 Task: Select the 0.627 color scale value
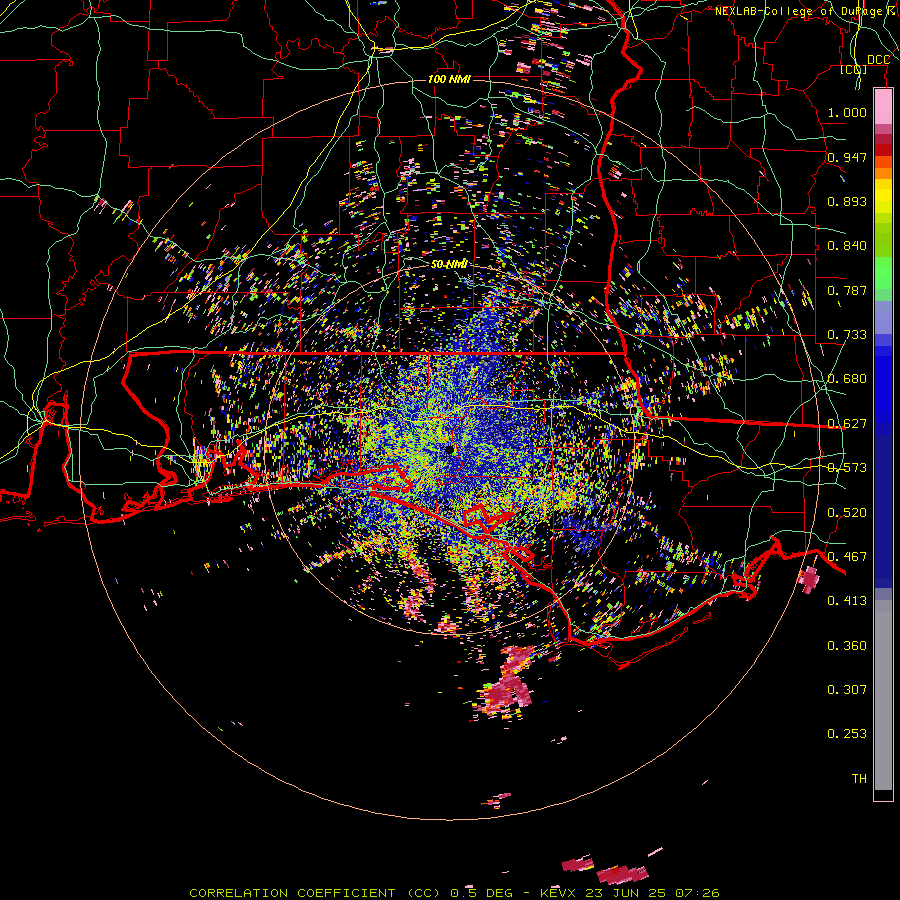[847, 423]
